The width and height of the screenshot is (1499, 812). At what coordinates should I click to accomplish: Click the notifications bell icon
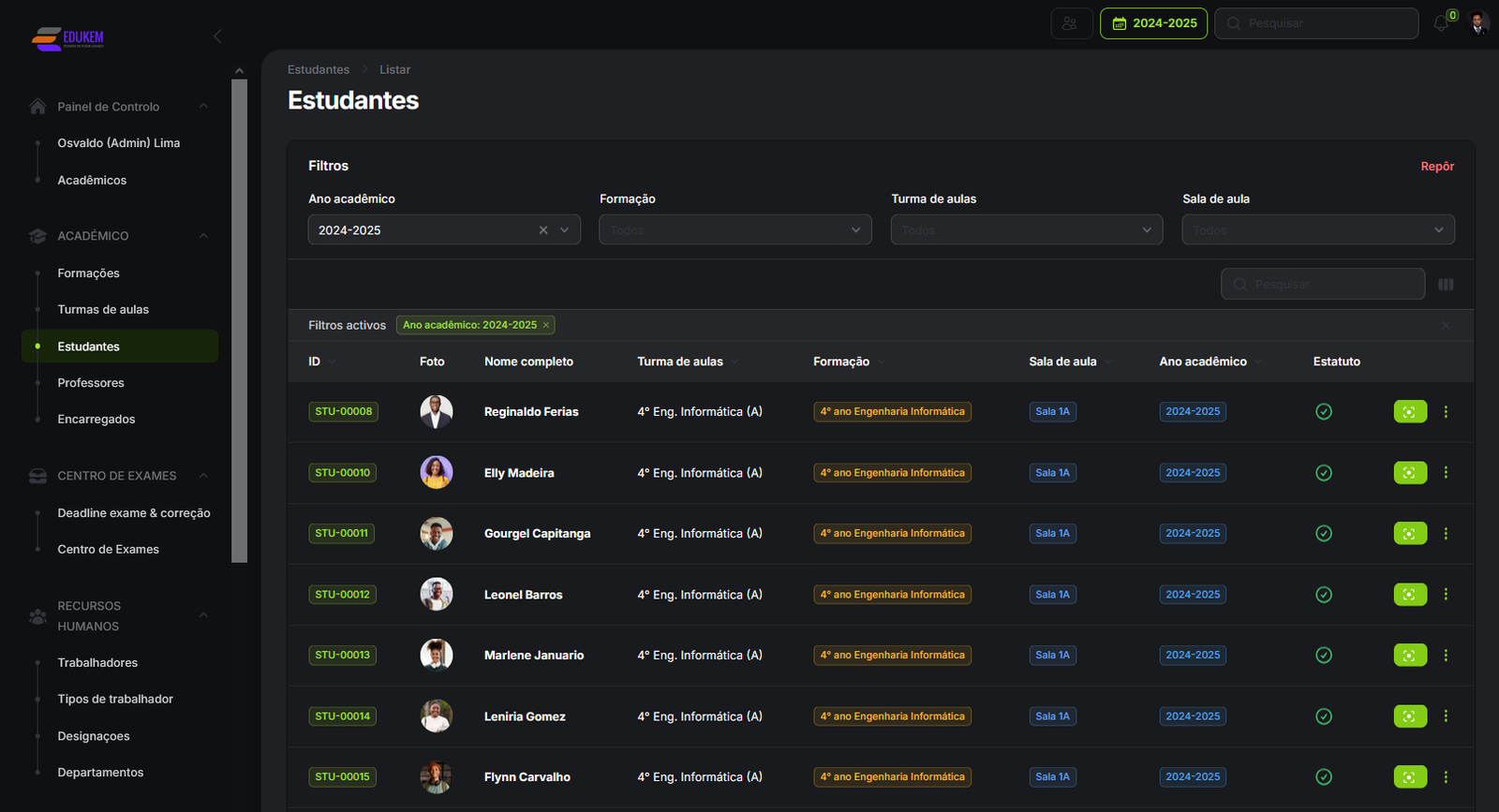pos(1441,23)
